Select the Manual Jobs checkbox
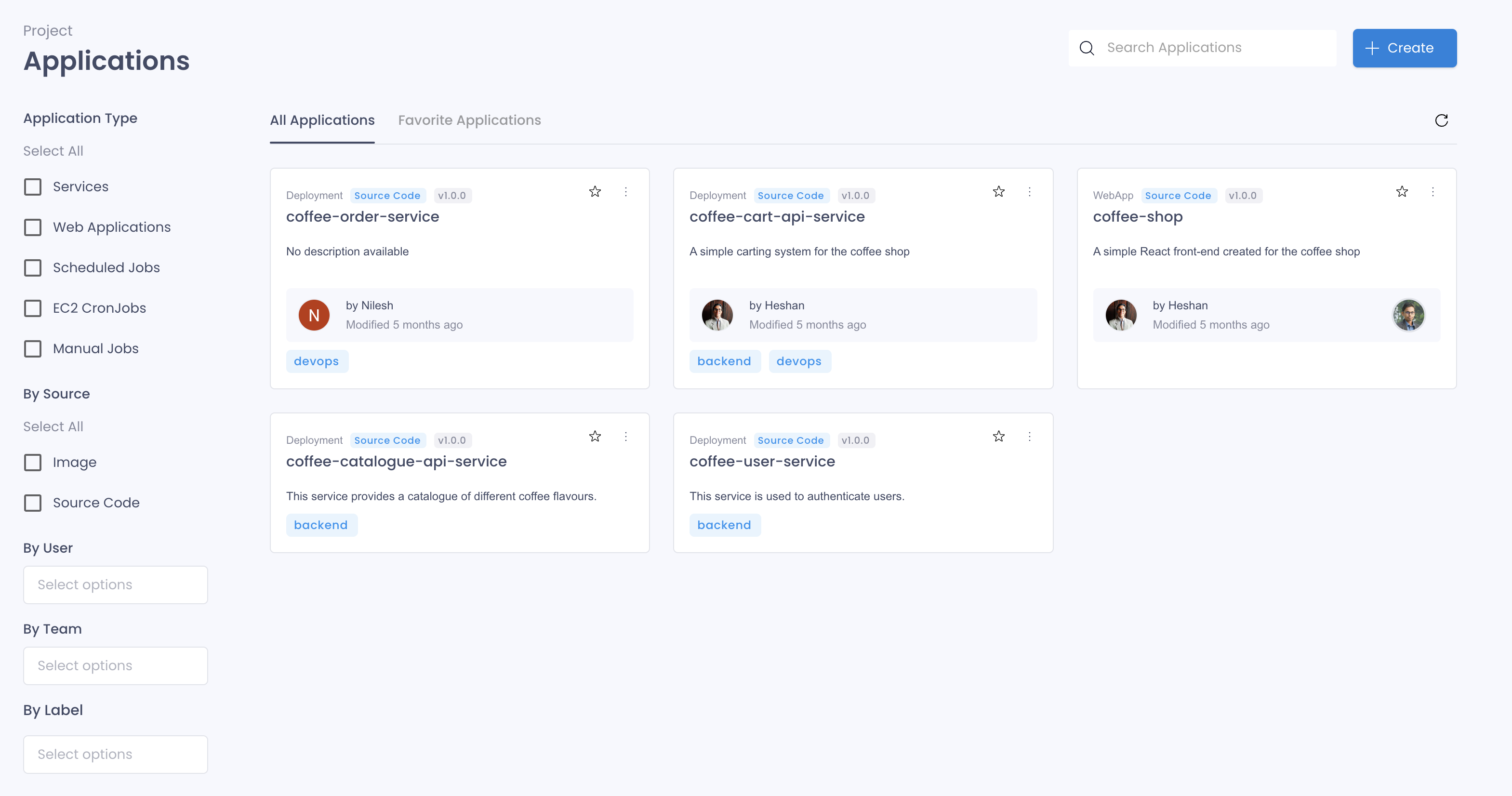1512x796 pixels. [x=33, y=349]
